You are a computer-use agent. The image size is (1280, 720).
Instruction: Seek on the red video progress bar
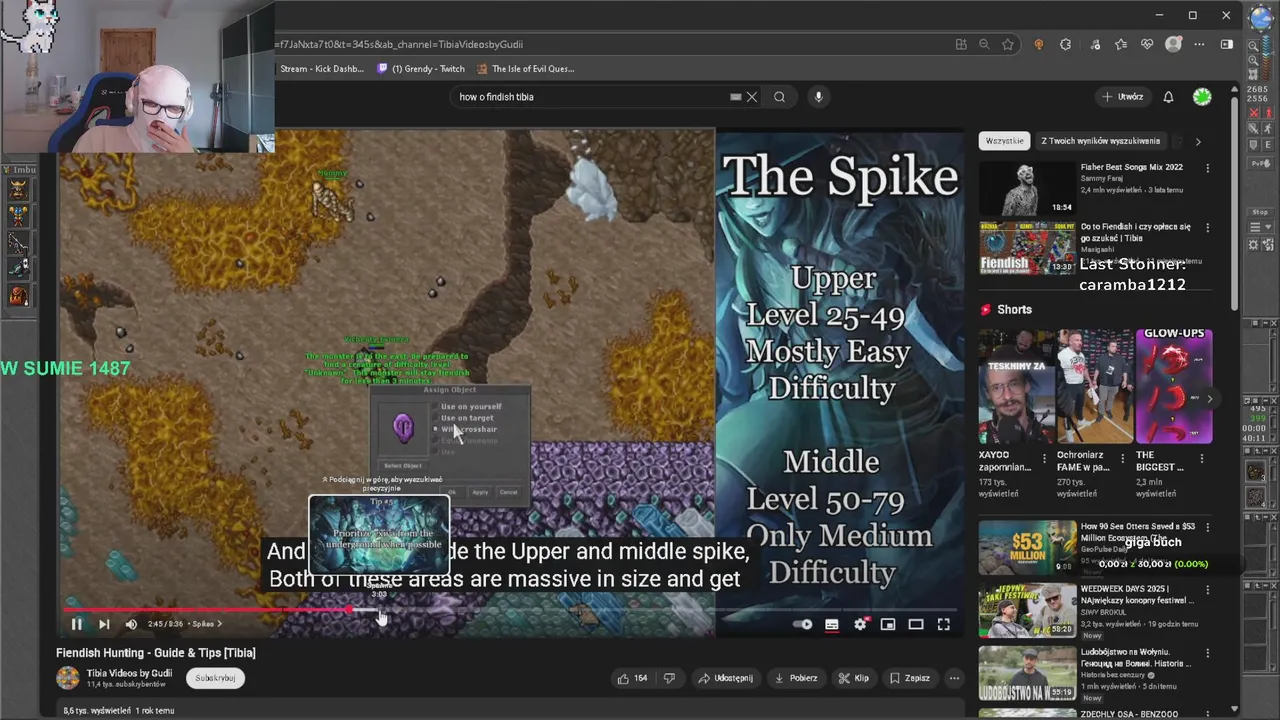point(510,609)
